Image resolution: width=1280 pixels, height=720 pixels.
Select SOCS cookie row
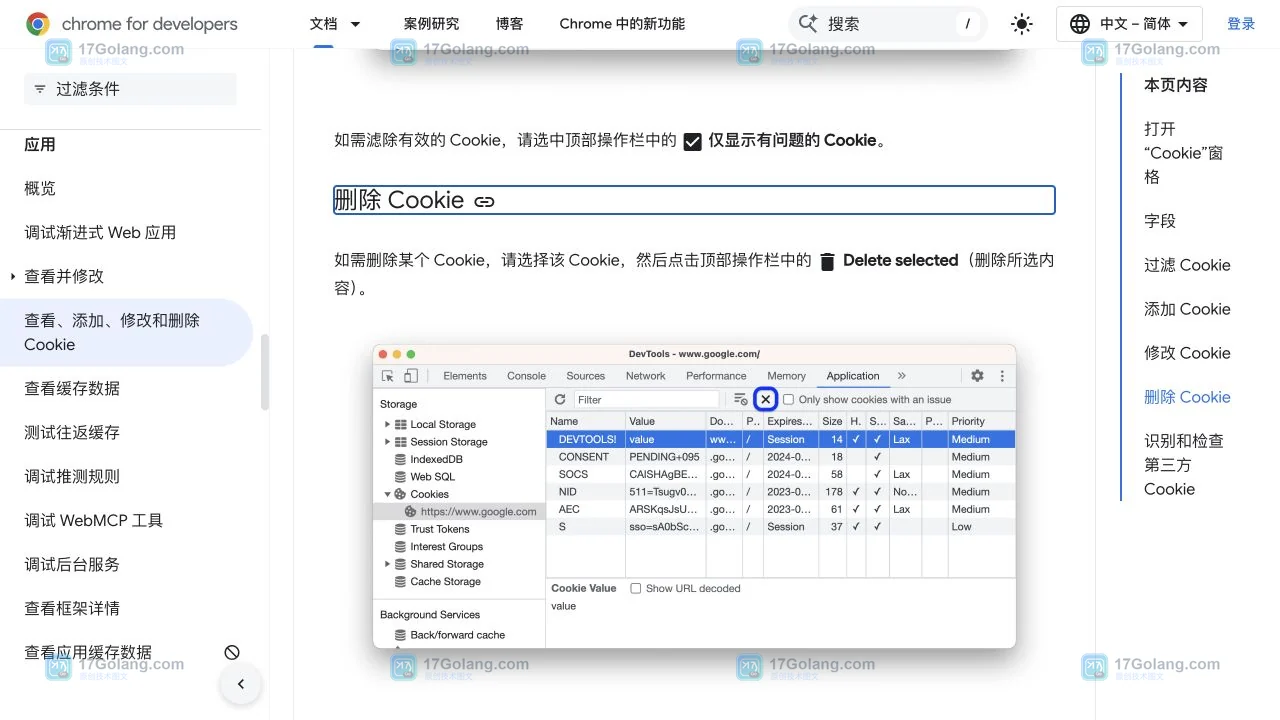coord(781,474)
